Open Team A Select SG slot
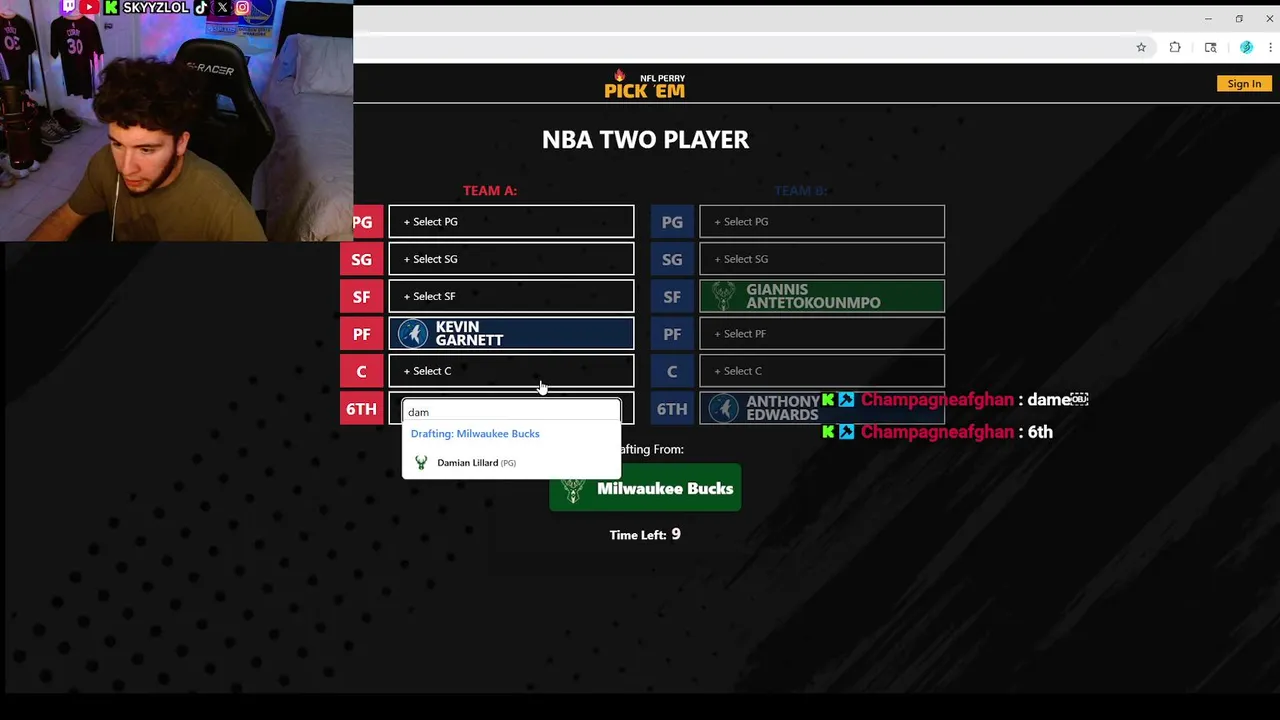The width and height of the screenshot is (1280, 720). [511, 259]
